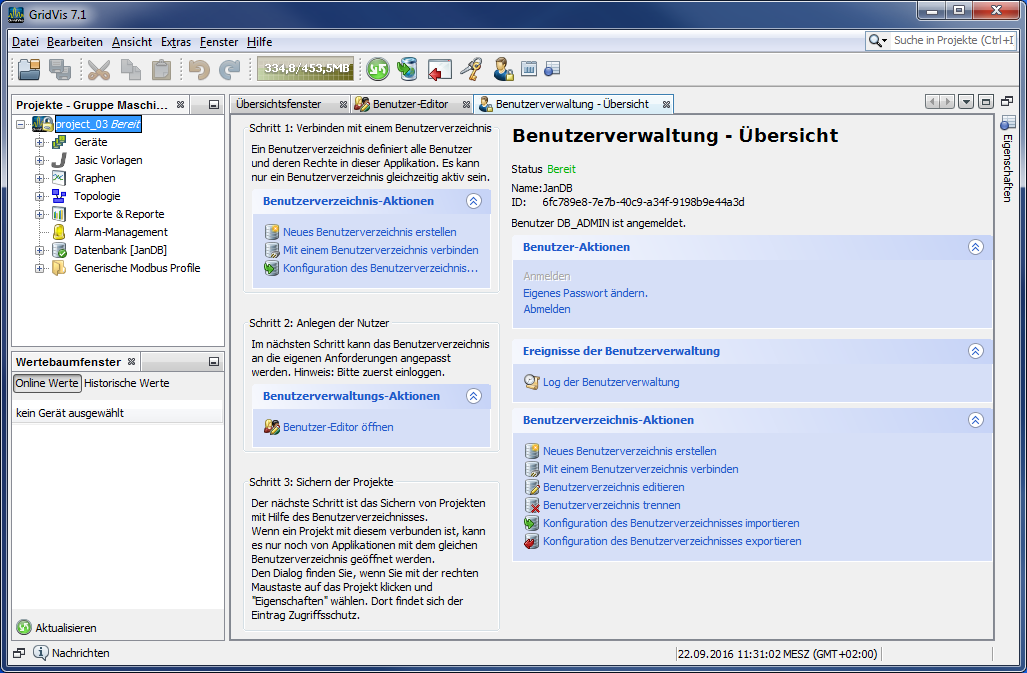Open the Ansicht menu
1027x673 pixels.
pos(132,42)
